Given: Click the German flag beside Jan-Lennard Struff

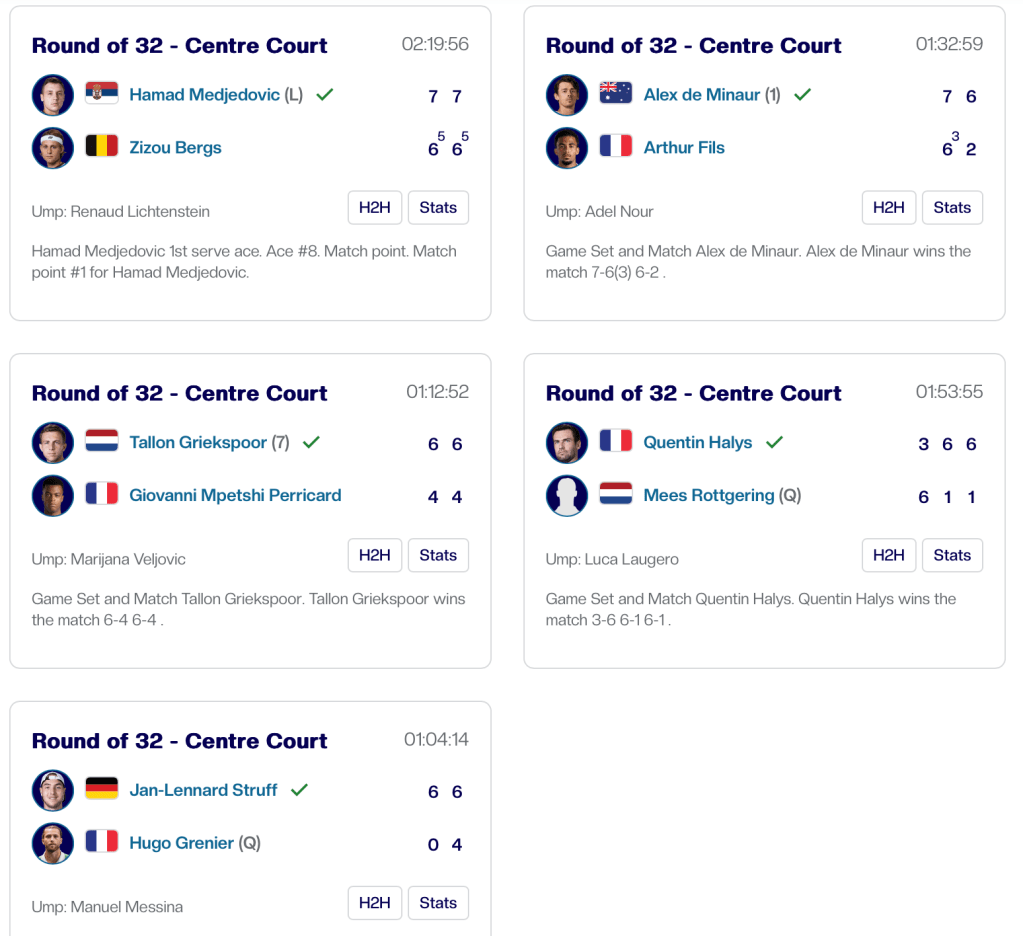Looking at the screenshot, I should pos(102,789).
